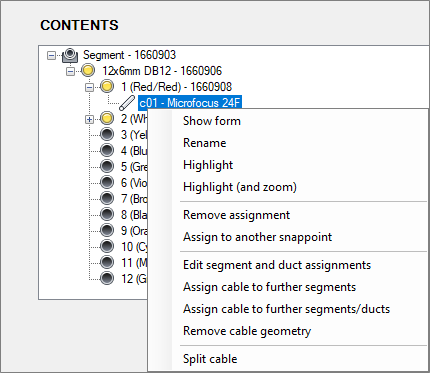Click the yellow icon of sub-duct 2

[x=107, y=118]
